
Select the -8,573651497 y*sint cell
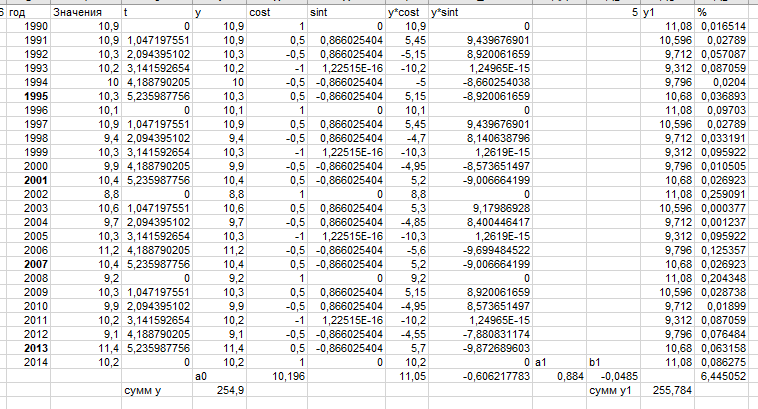(x=480, y=166)
